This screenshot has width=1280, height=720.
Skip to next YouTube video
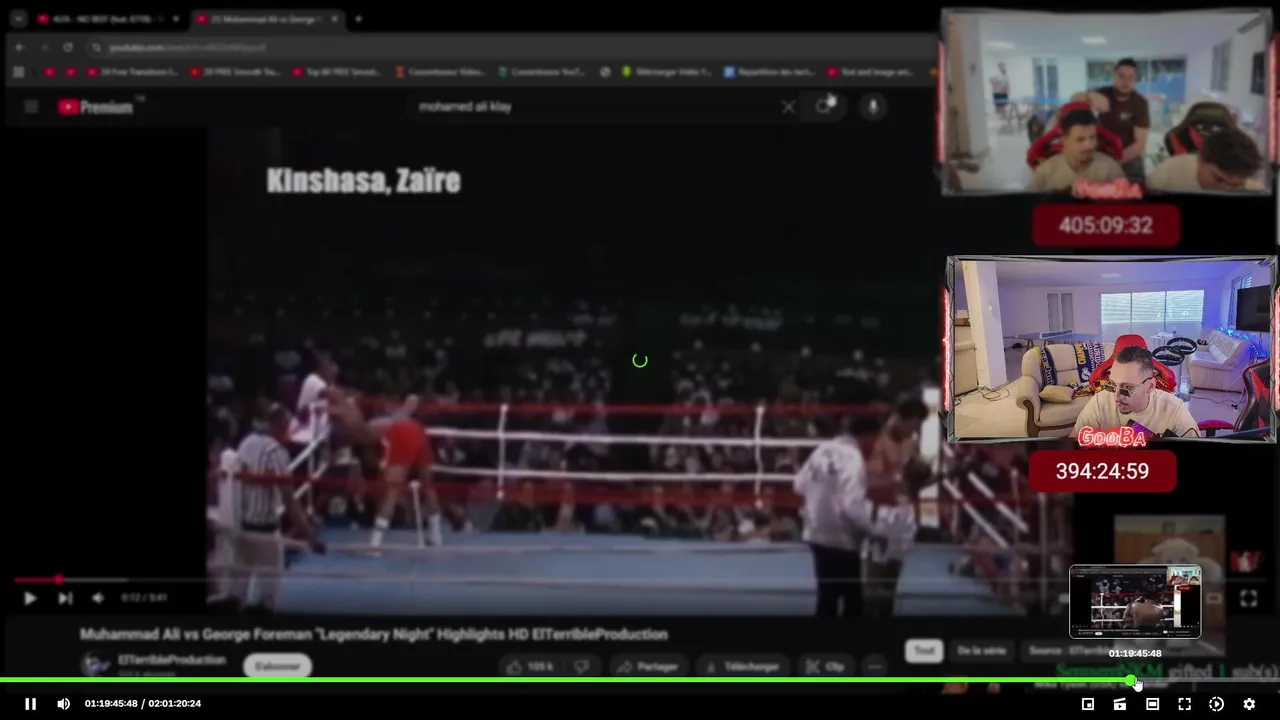click(x=65, y=598)
